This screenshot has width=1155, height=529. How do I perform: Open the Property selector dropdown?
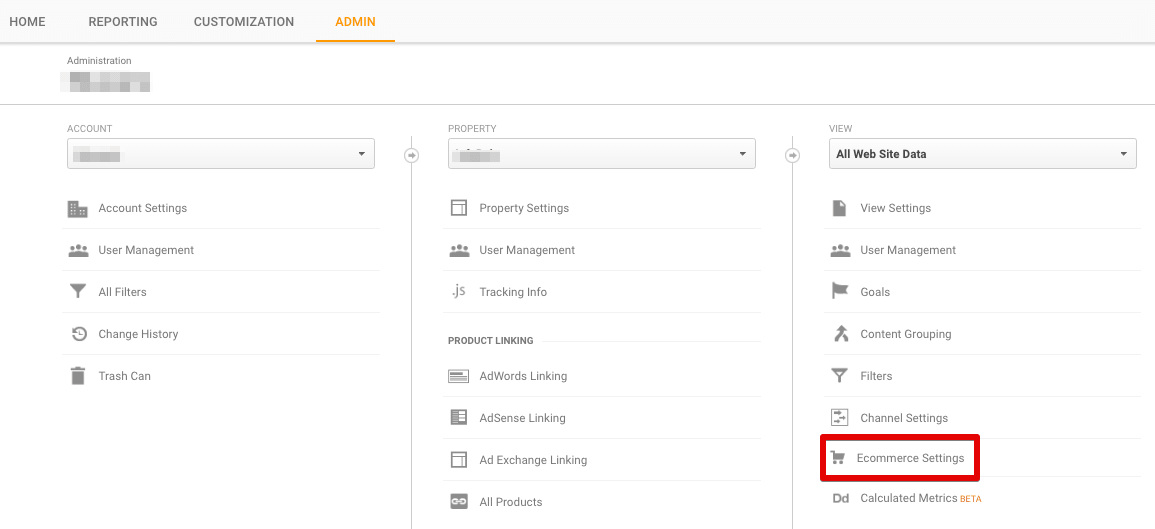click(x=602, y=154)
